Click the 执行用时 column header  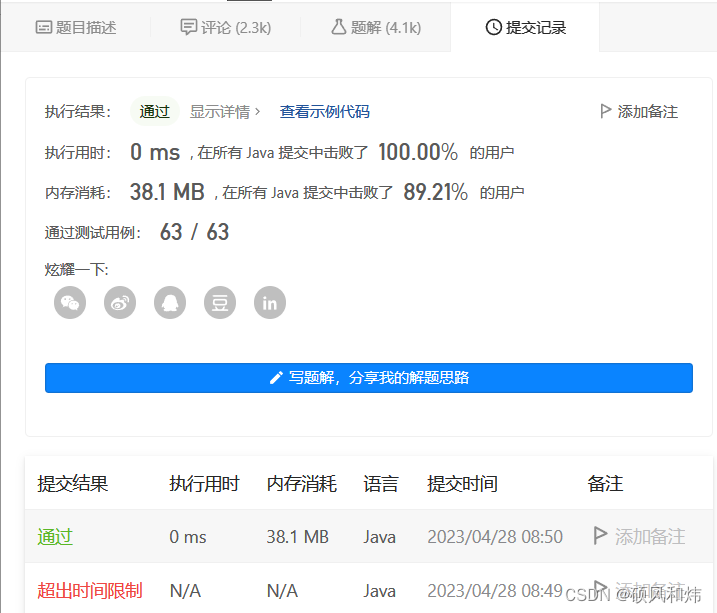click(204, 484)
